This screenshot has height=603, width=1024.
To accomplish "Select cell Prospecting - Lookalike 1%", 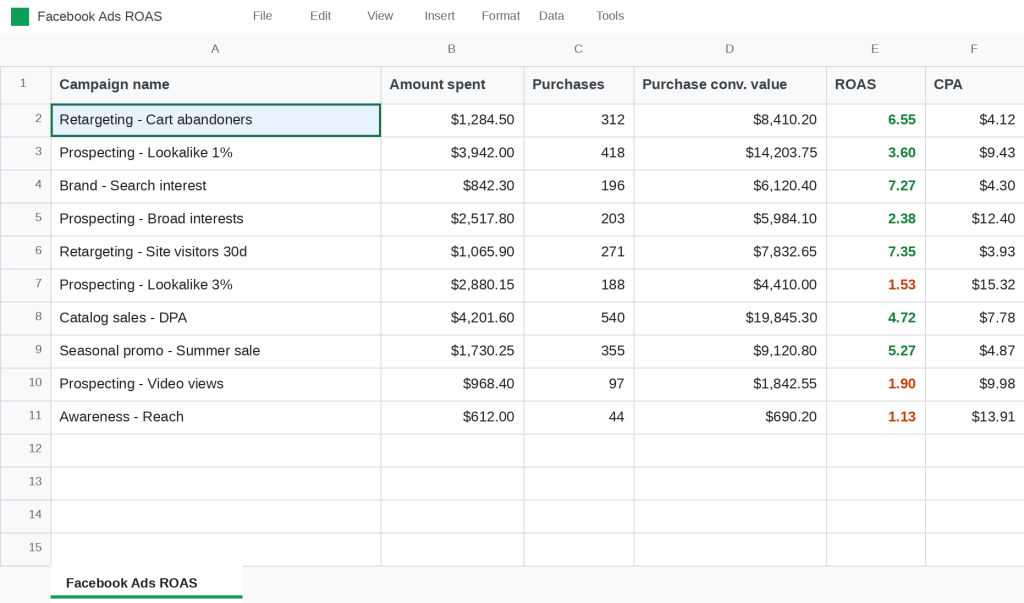I will coord(216,154).
